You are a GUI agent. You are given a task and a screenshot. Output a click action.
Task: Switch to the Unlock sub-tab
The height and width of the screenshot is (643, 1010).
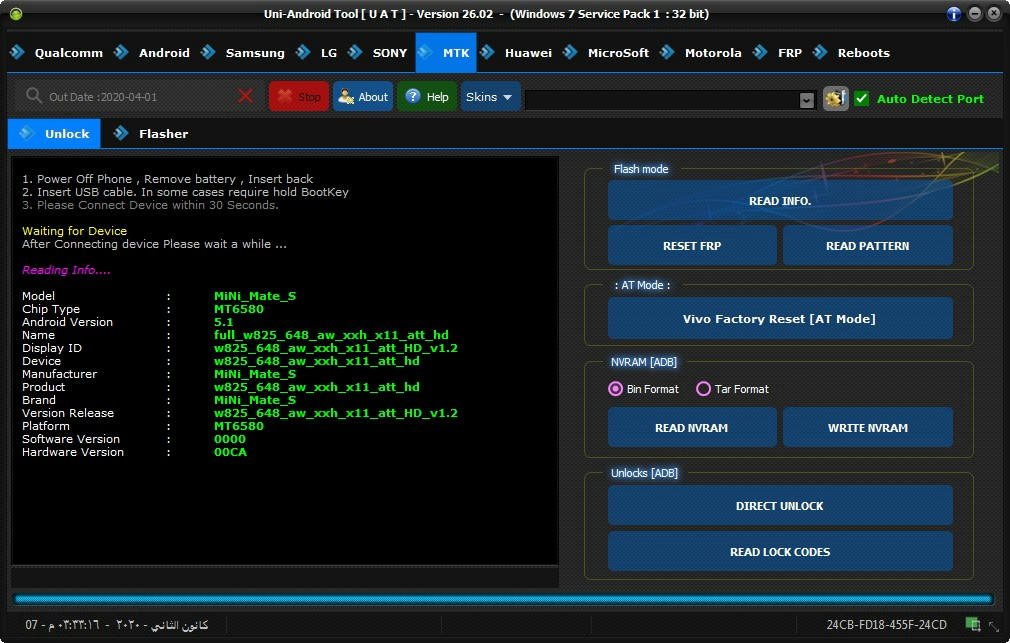(x=54, y=134)
